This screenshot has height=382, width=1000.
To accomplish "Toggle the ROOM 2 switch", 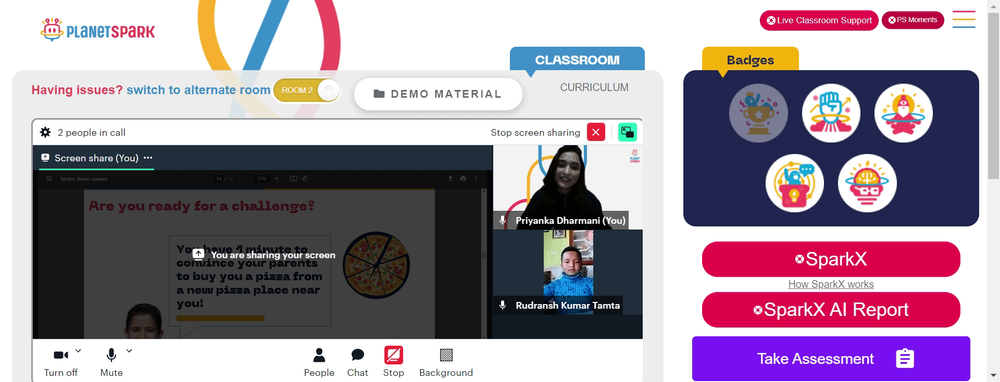I will [307, 91].
